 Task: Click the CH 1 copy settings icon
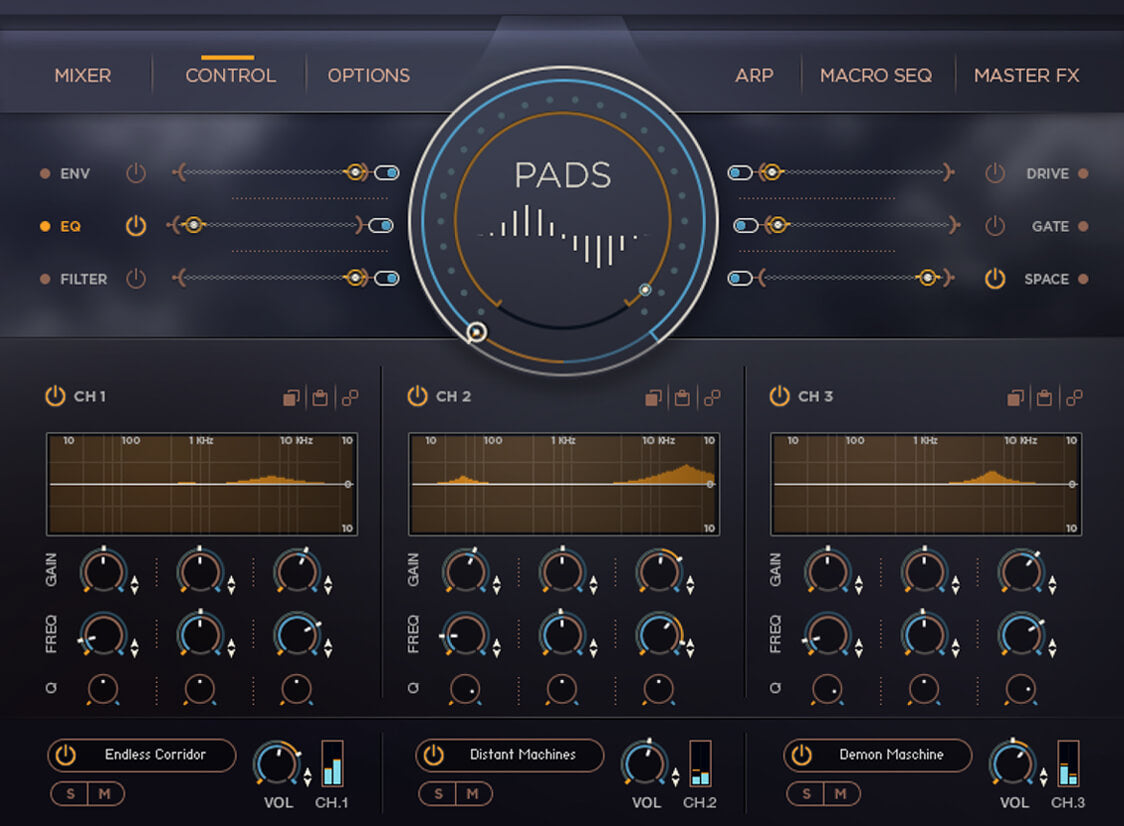pos(291,398)
